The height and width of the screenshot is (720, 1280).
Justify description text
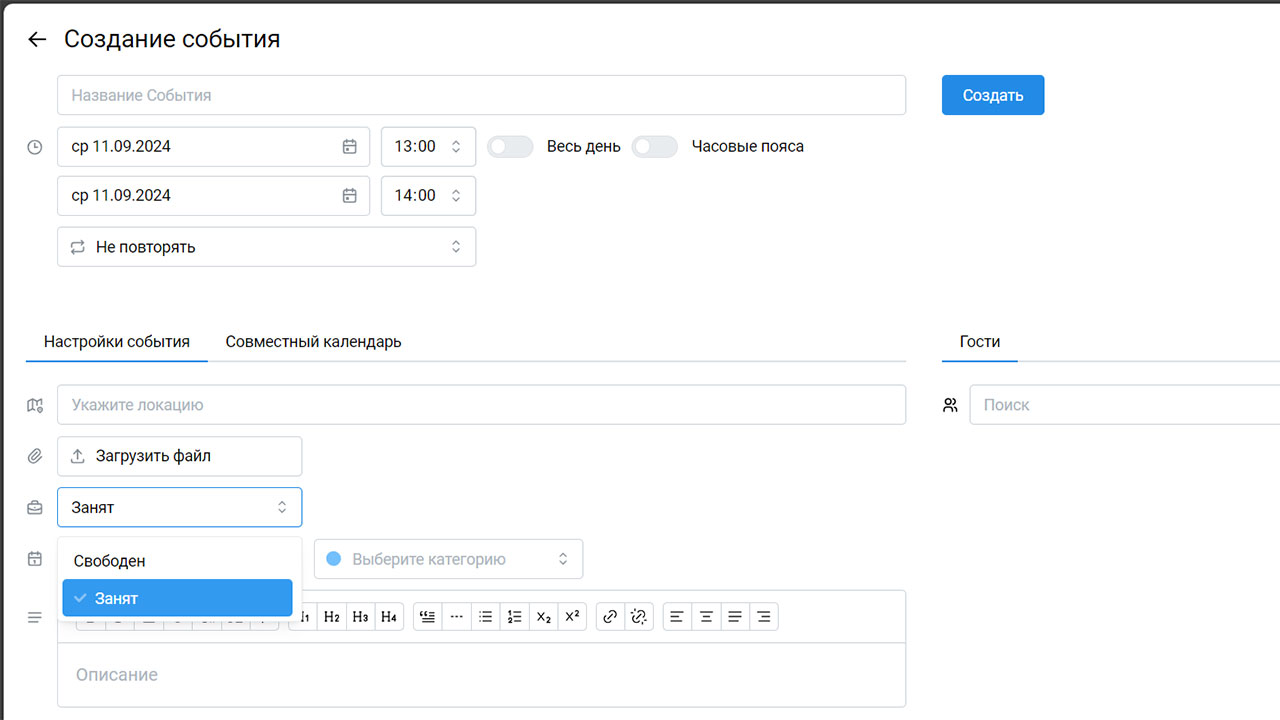(x=735, y=617)
